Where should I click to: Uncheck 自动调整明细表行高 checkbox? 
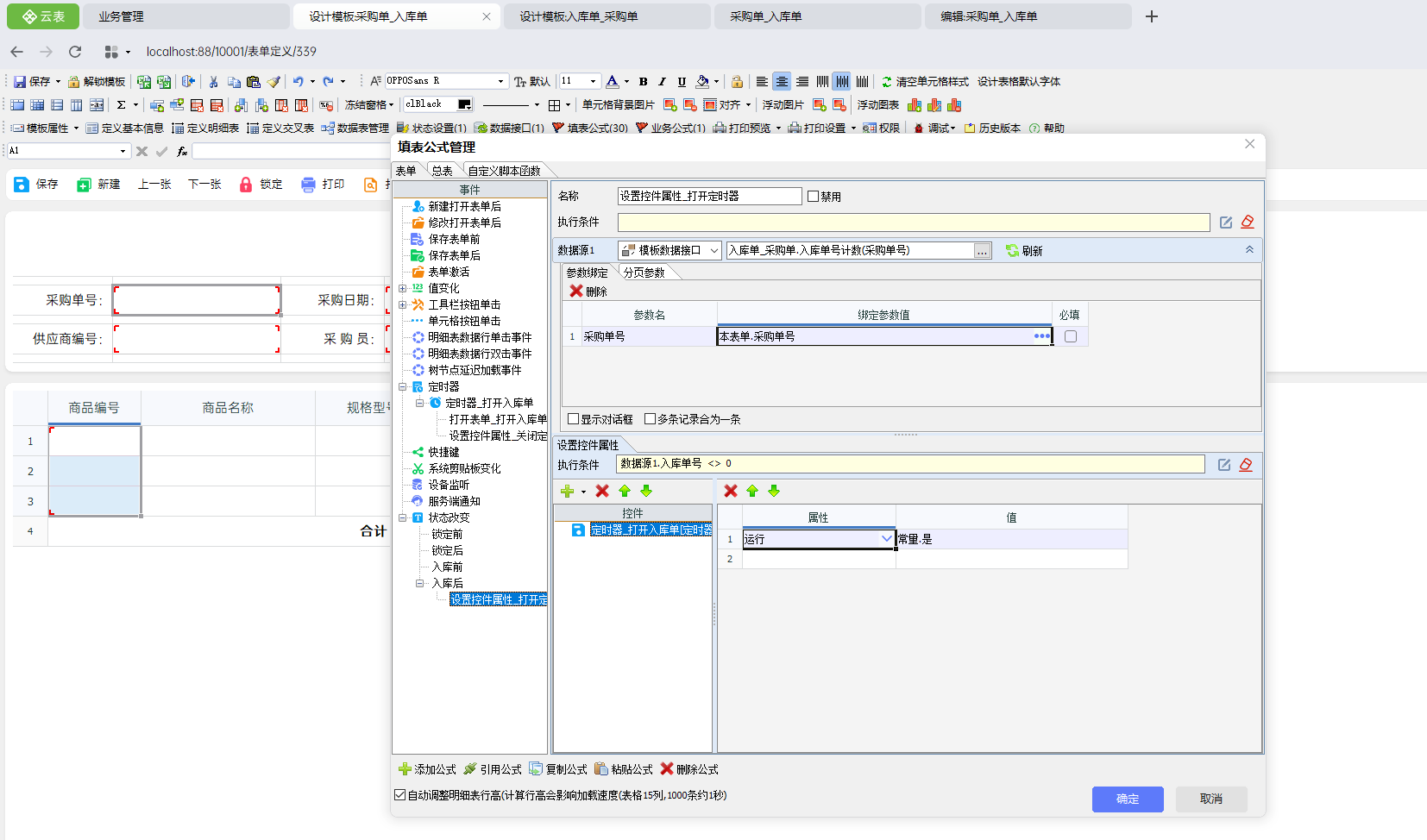click(x=399, y=795)
